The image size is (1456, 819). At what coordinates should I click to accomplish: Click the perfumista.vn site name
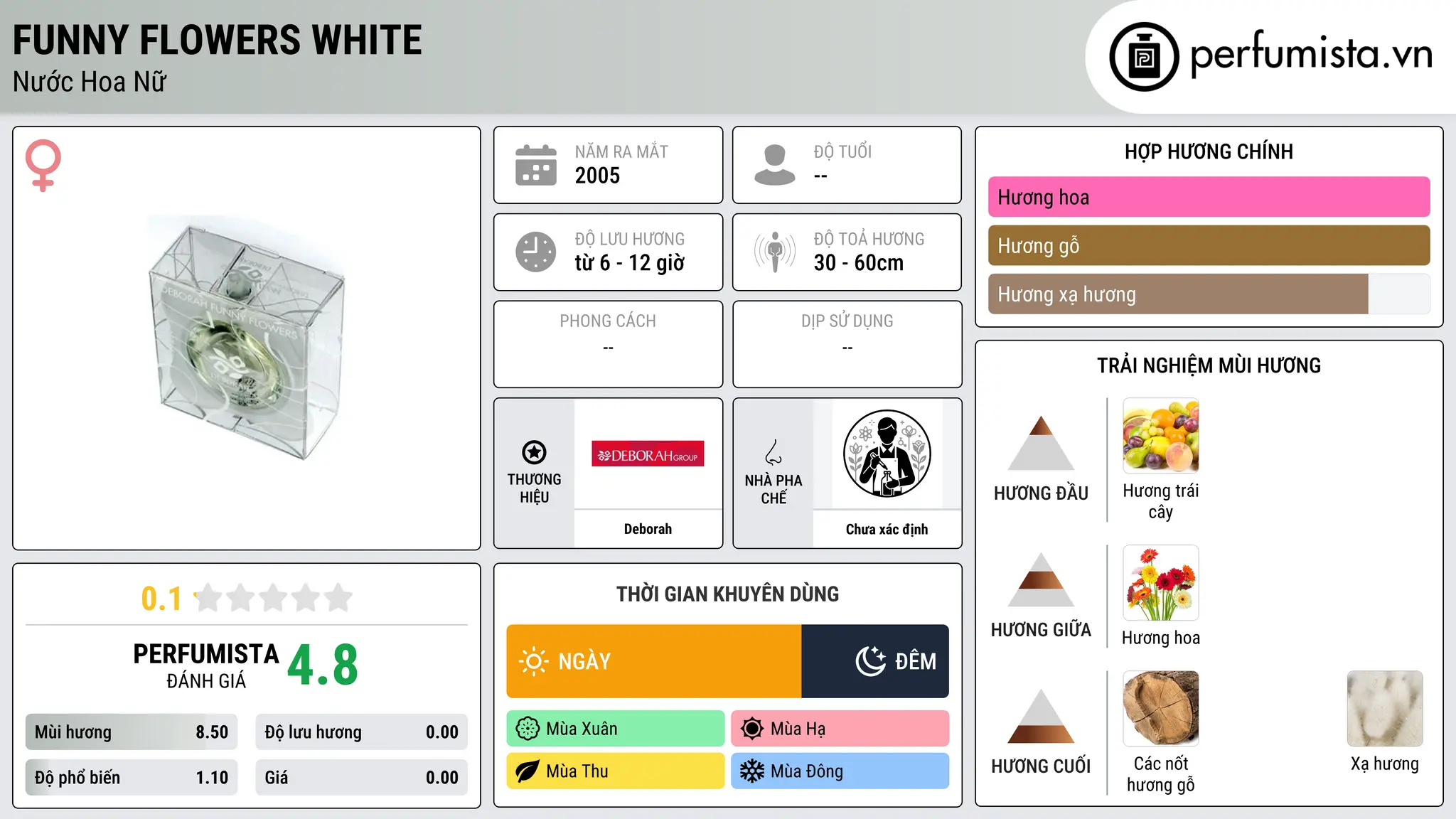(x=1311, y=54)
